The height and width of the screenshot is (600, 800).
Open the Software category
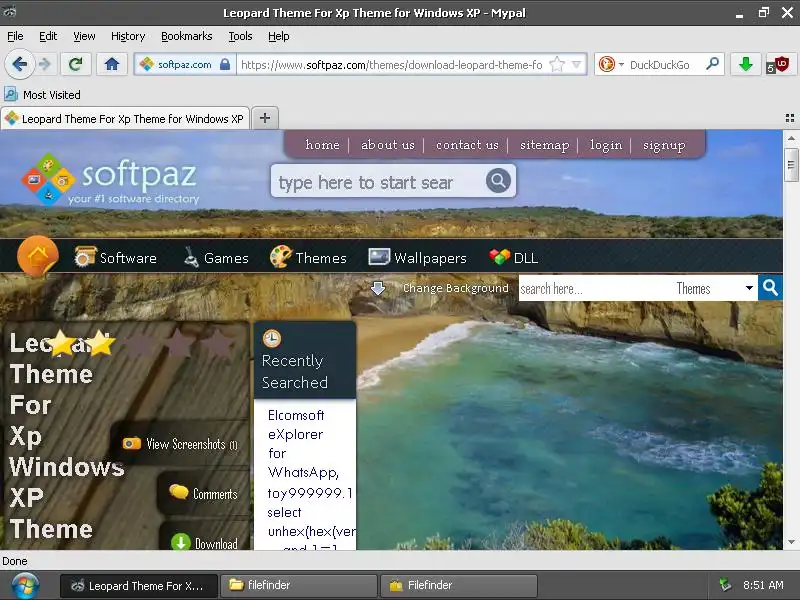116,257
